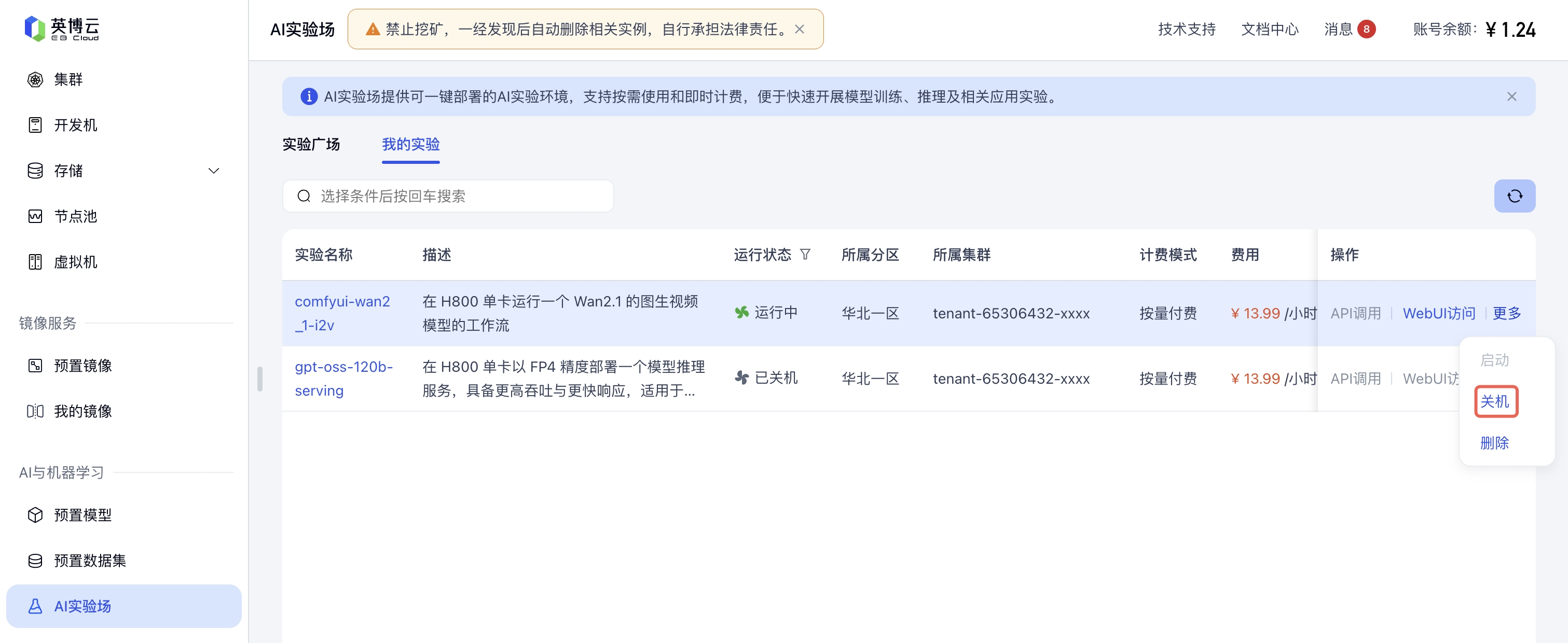Open the 集群 cluster sidebar icon
This screenshot has width=1568, height=643.
pyautogui.click(x=35, y=80)
